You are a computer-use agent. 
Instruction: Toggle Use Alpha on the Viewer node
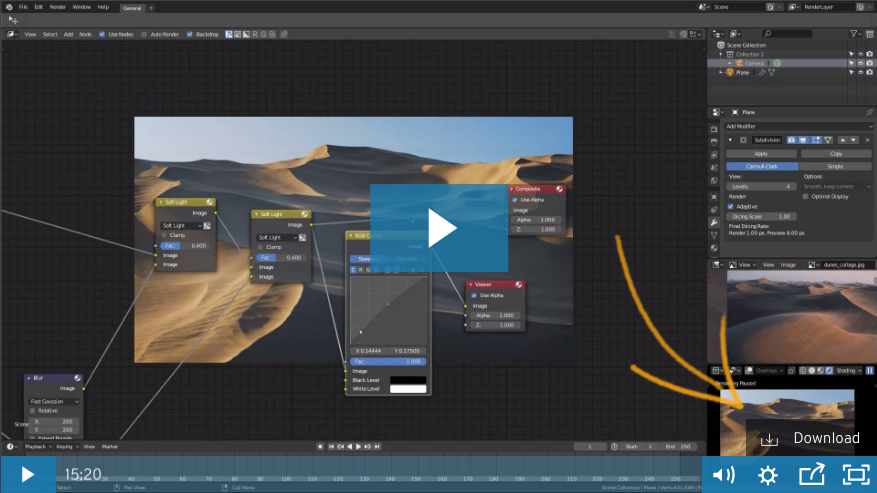click(474, 295)
